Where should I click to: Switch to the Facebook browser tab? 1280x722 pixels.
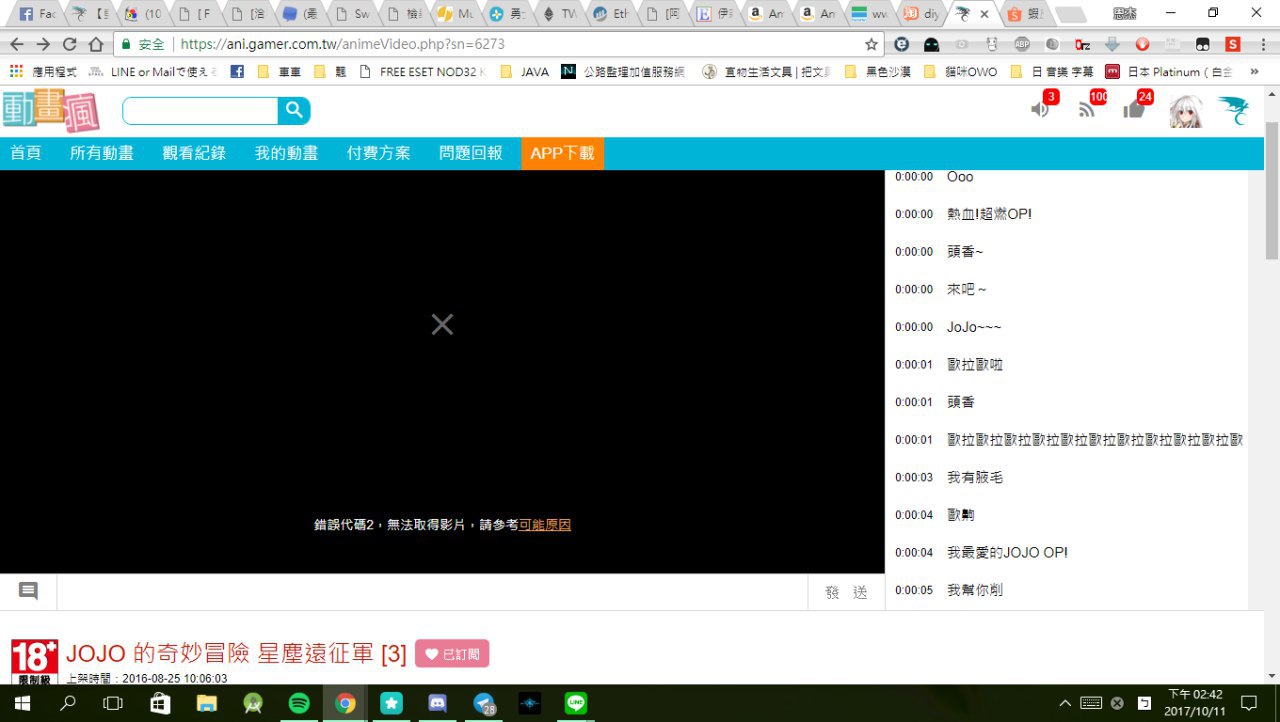[x=38, y=14]
